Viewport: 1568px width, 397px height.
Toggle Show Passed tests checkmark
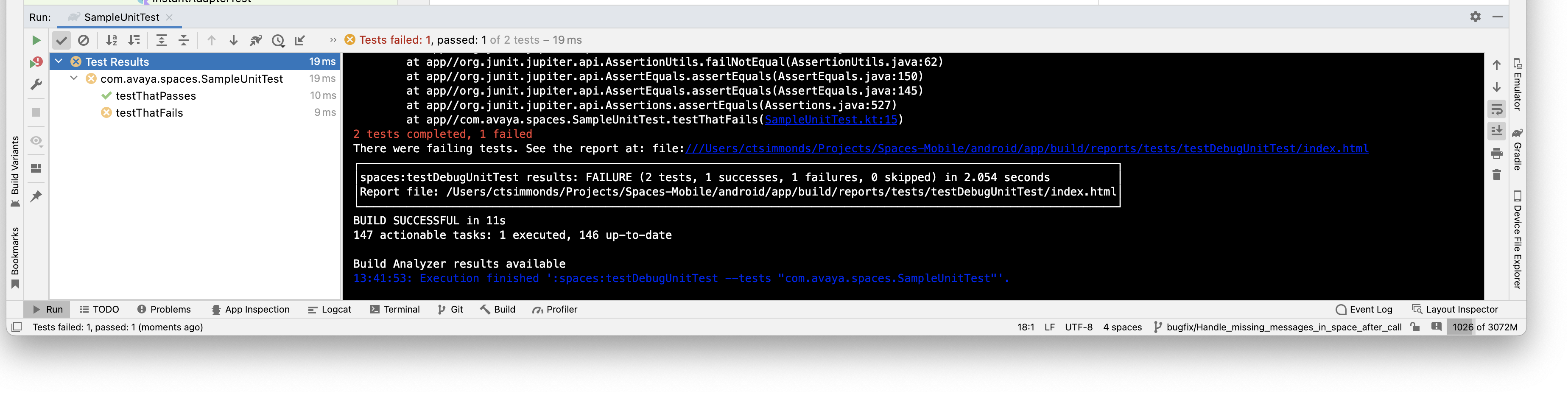click(61, 40)
